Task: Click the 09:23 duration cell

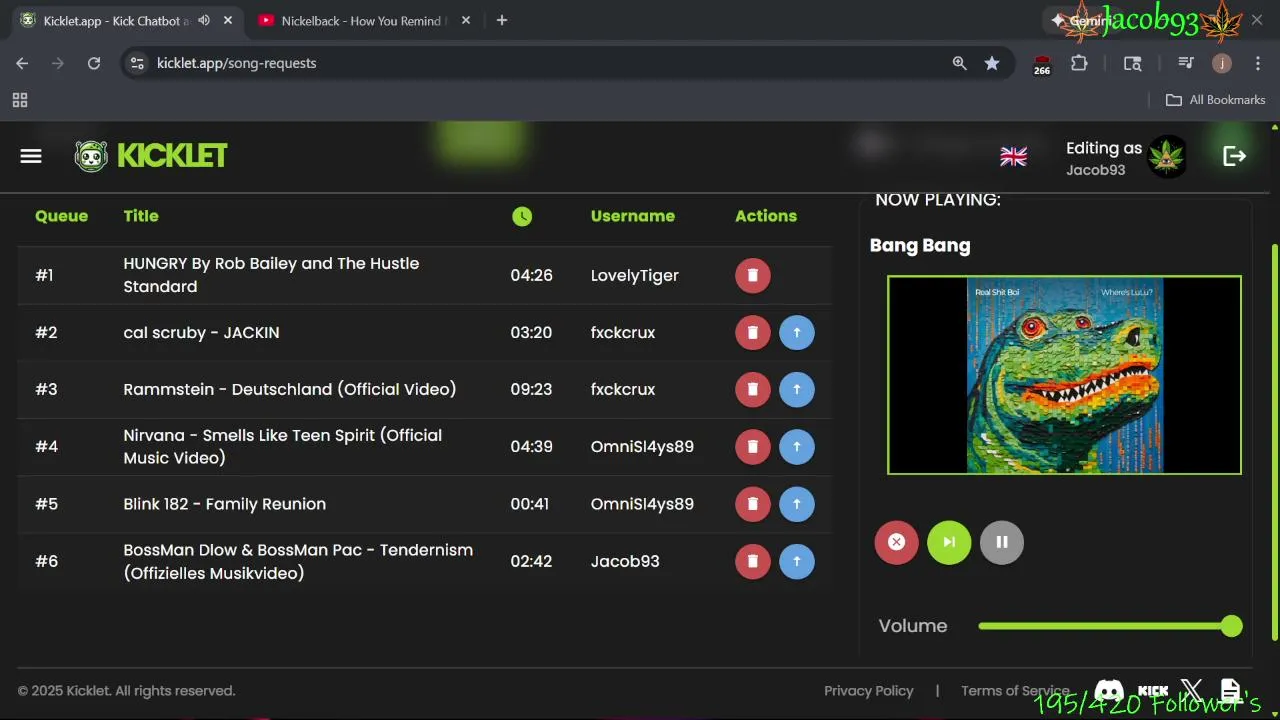Action: [x=531, y=389]
